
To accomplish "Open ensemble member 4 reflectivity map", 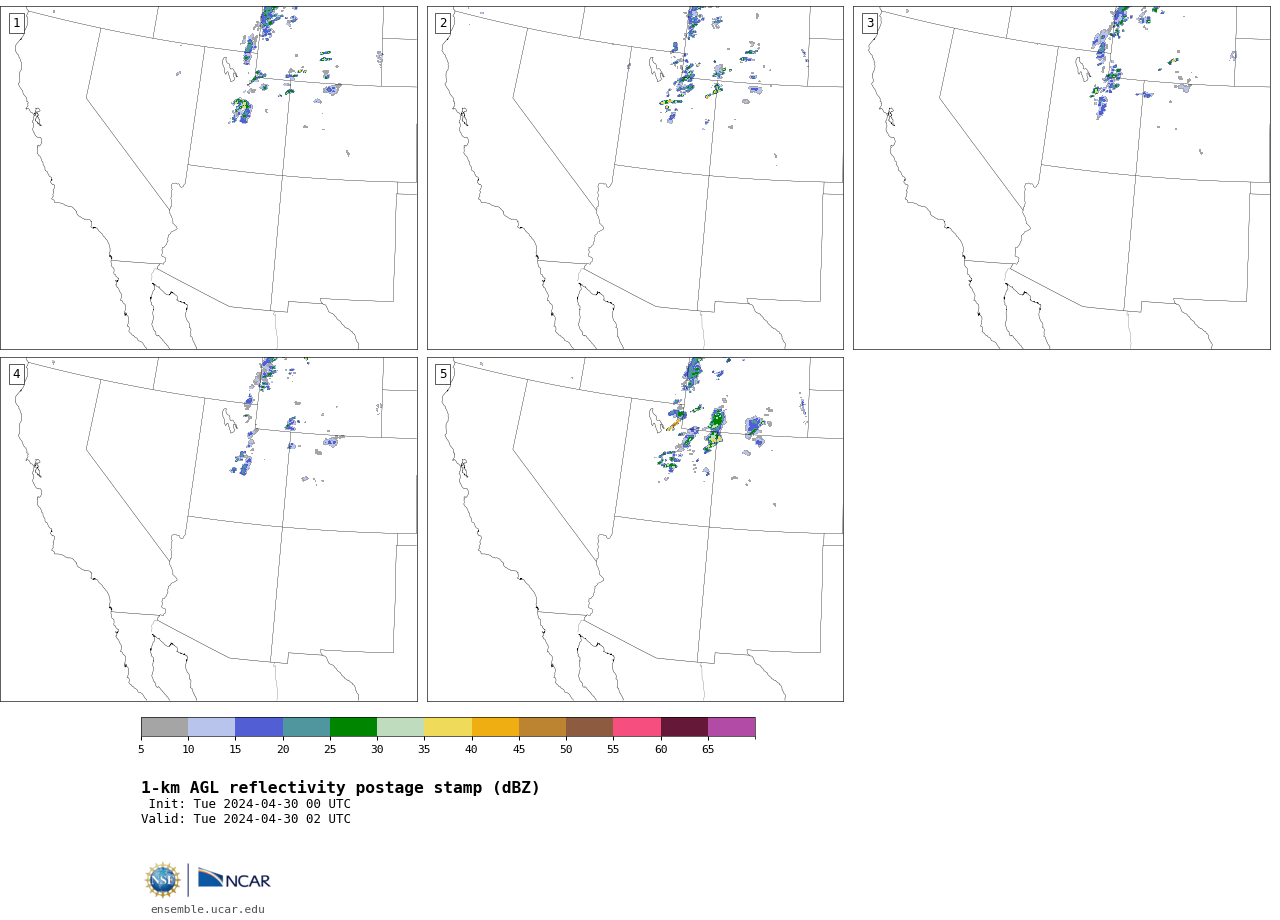I will [x=209, y=529].
